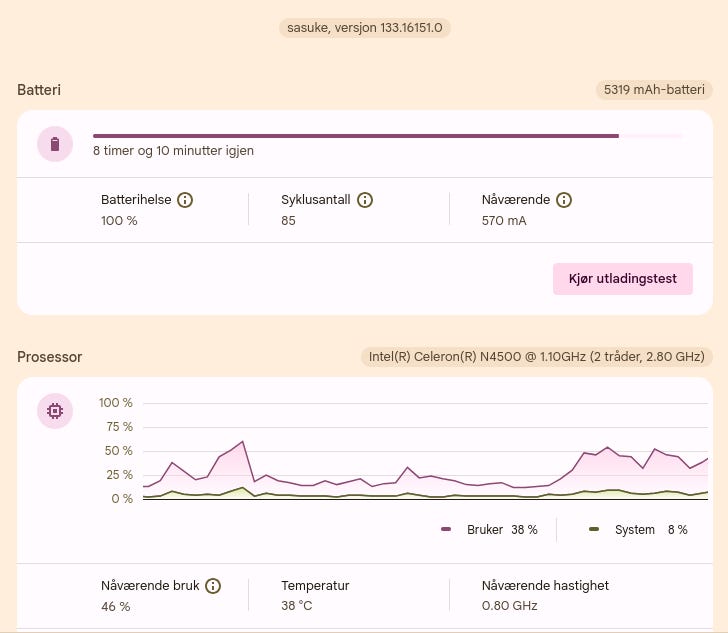Click the Intel Celeron N4500 processor chip
Image resolution: width=728 pixels, height=633 pixels.
coord(537,357)
